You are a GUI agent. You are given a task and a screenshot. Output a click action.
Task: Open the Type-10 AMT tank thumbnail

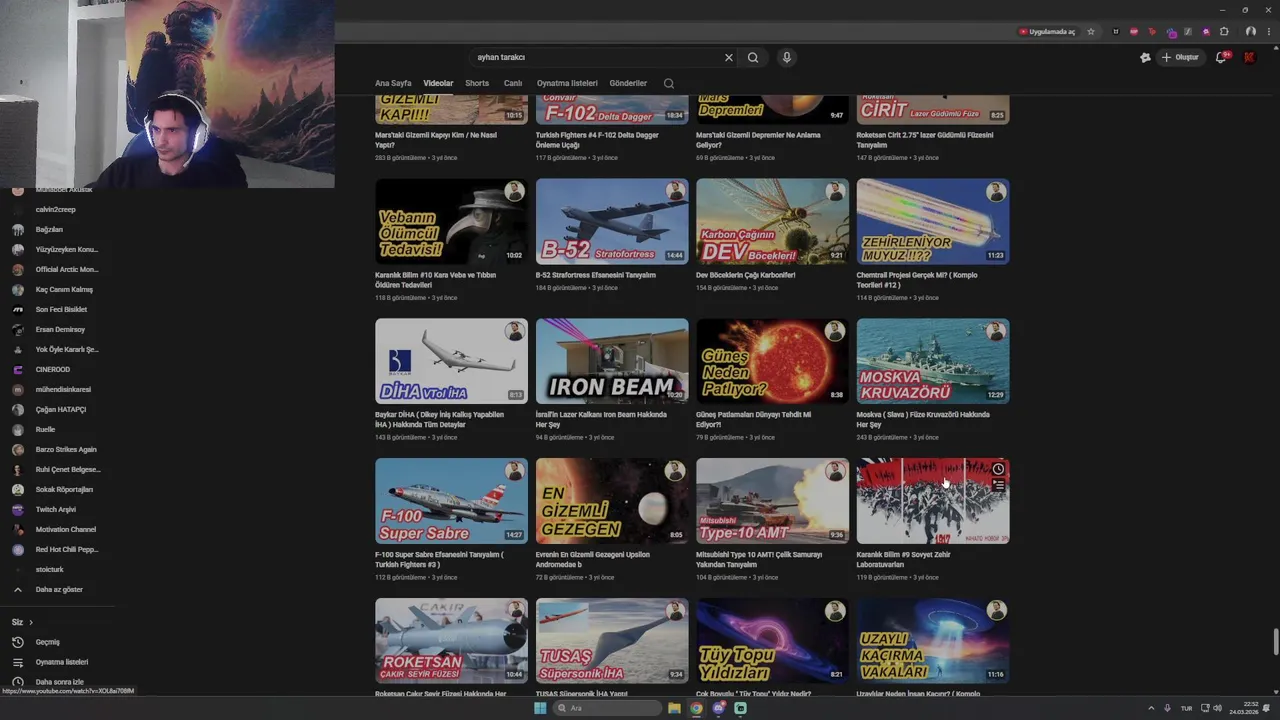coord(772,501)
